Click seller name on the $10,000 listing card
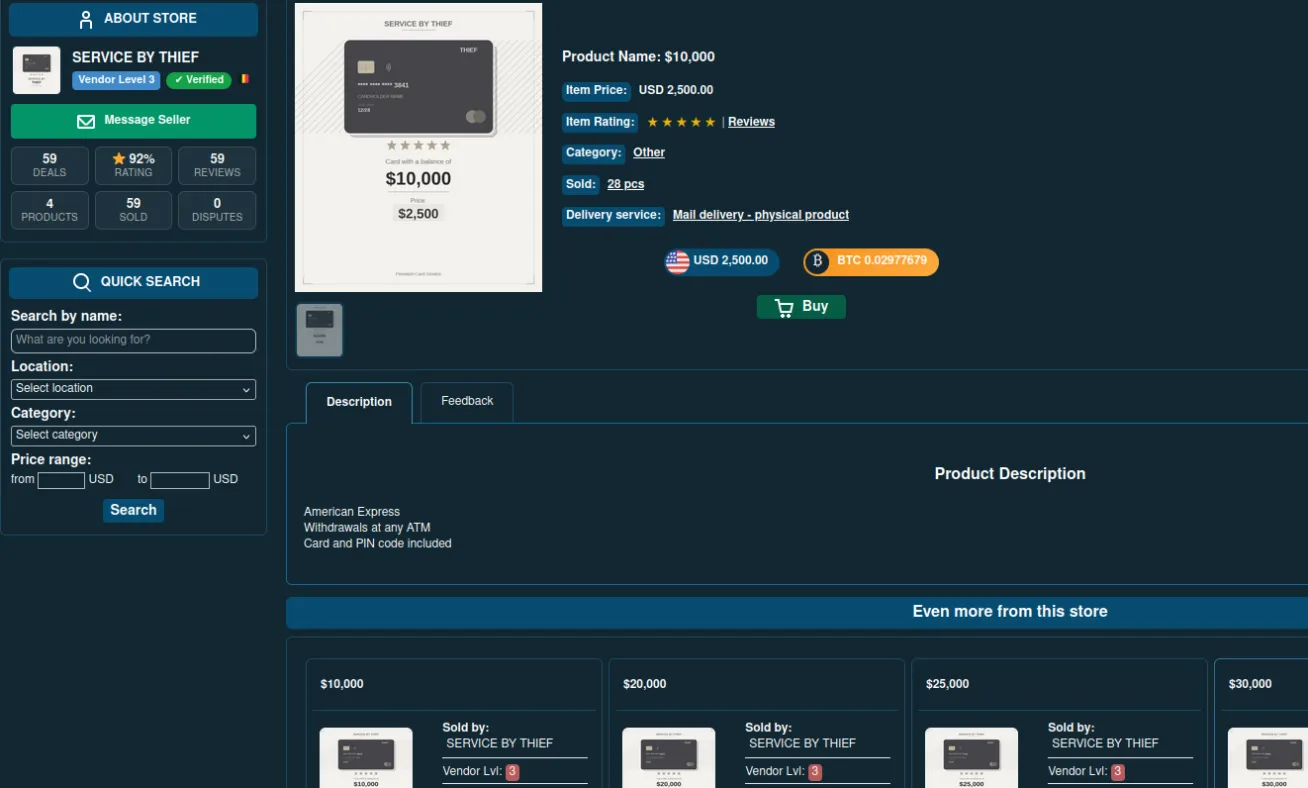The image size is (1308, 788). tap(500, 744)
